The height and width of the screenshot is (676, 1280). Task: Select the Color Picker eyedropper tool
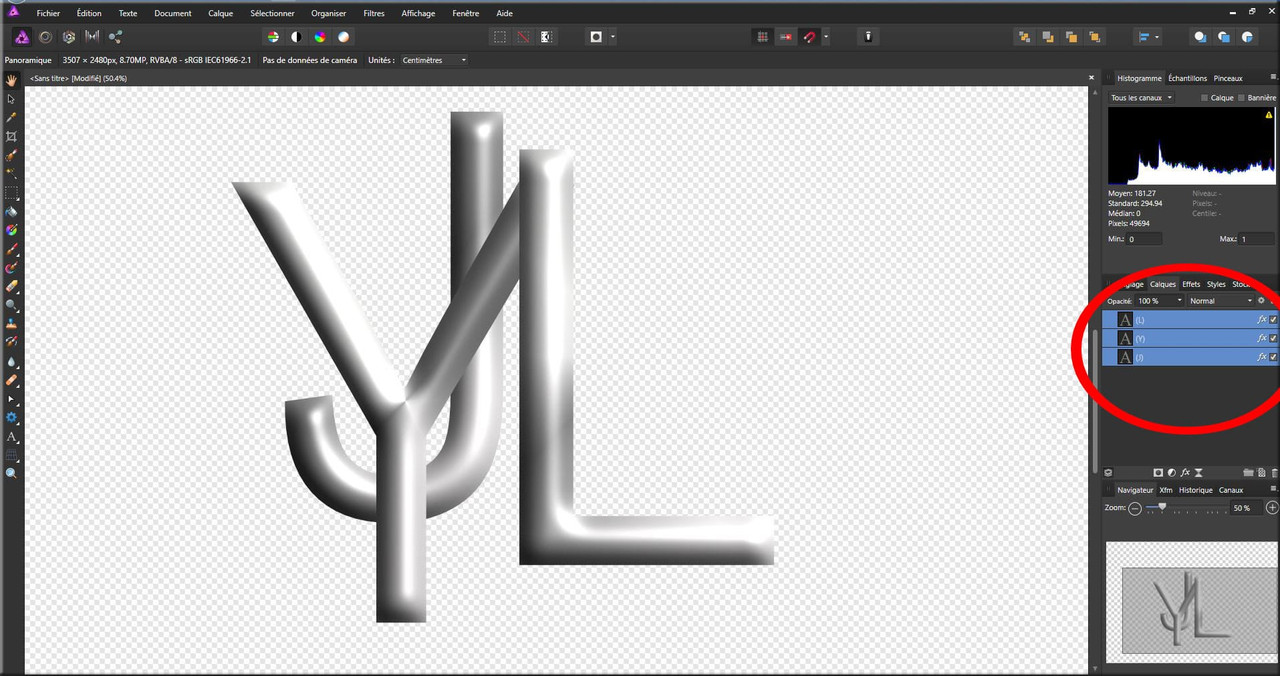pyautogui.click(x=12, y=117)
